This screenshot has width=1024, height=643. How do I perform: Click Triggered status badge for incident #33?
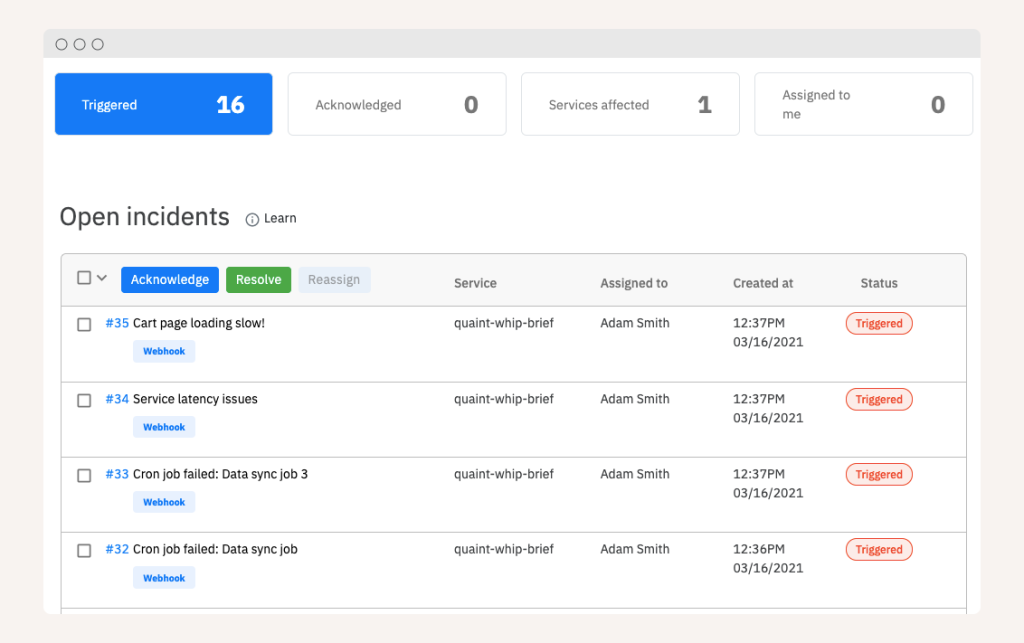[879, 475]
